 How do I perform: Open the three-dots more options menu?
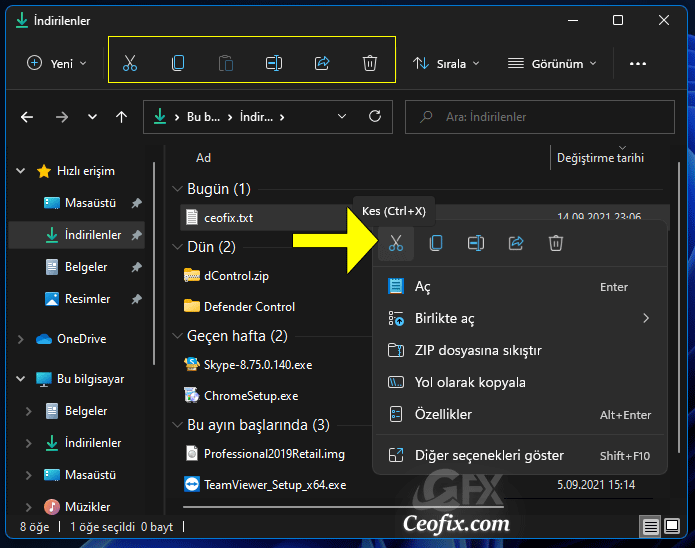pyautogui.click(x=638, y=64)
